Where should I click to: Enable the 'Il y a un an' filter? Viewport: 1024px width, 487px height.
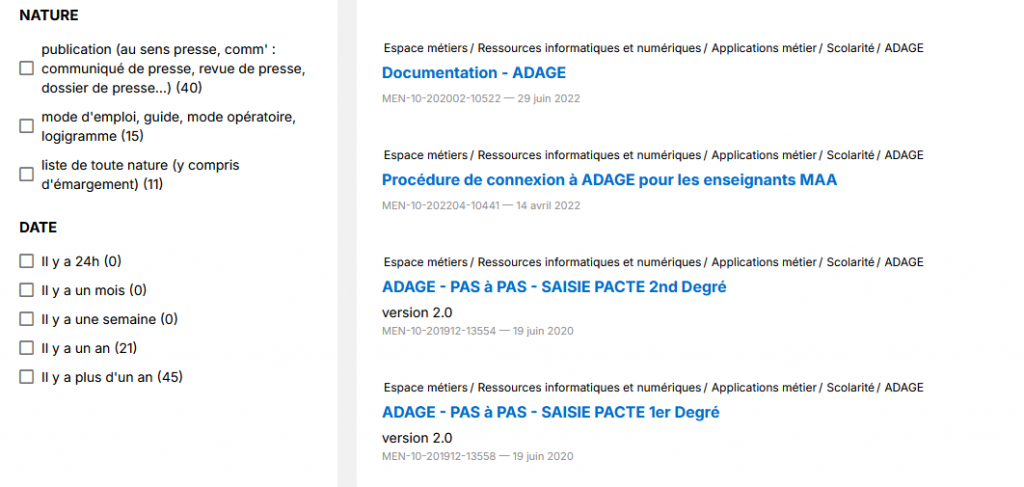tap(27, 348)
